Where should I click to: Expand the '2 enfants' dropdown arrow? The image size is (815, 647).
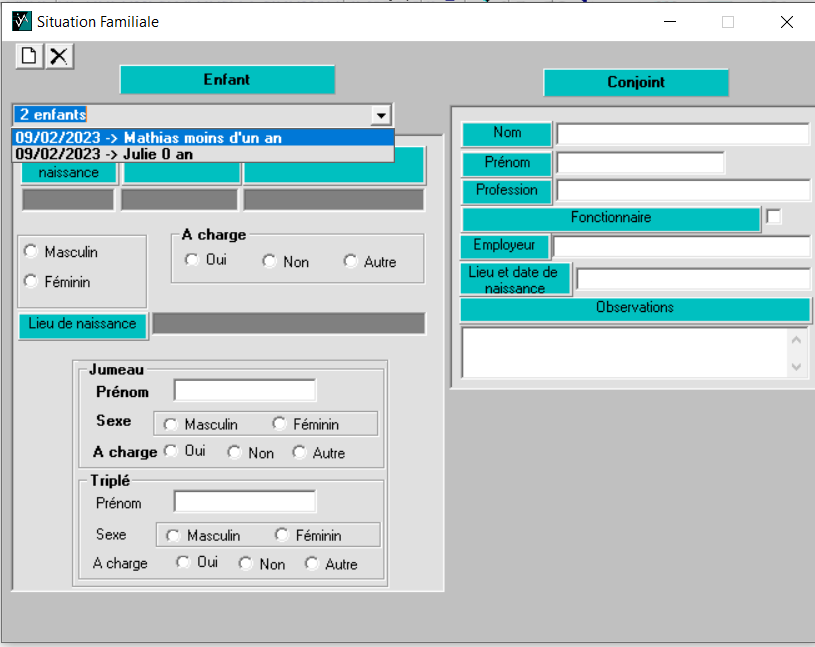pos(380,115)
